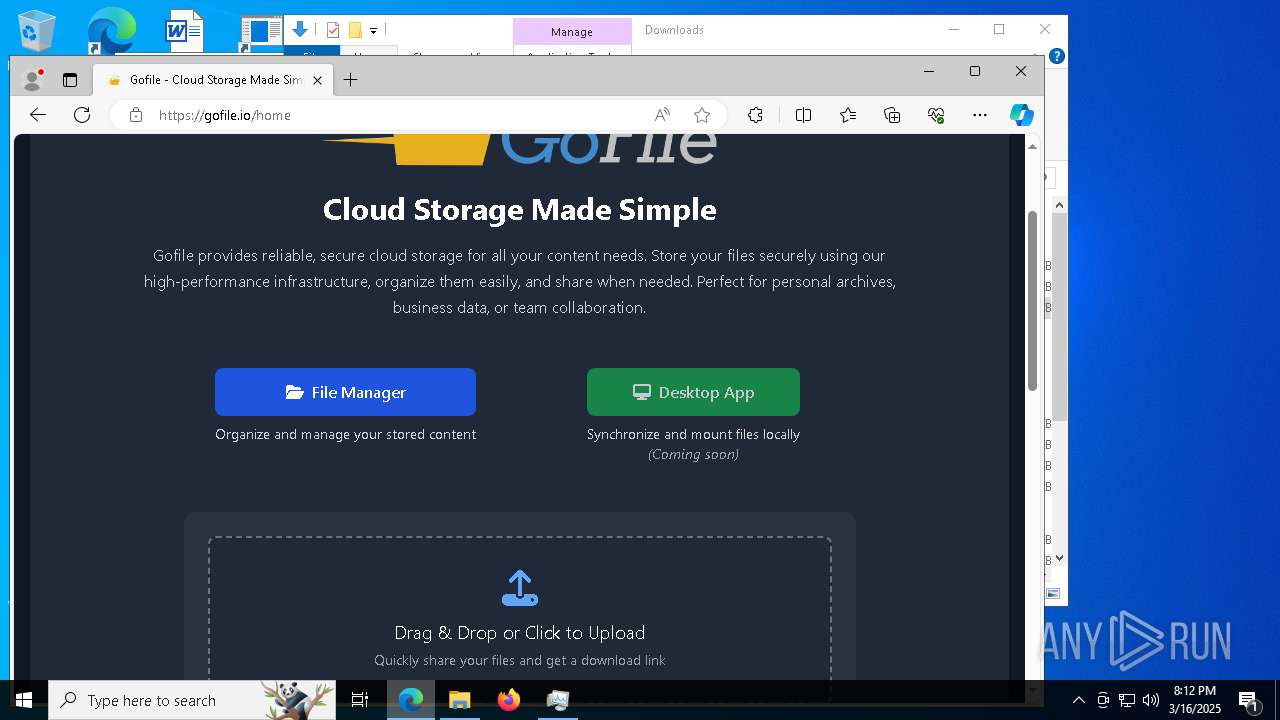The width and height of the screenshot is (1280, 720).
Task: Click the Downloads window scrollbar down arrow
Action: 1059,558
